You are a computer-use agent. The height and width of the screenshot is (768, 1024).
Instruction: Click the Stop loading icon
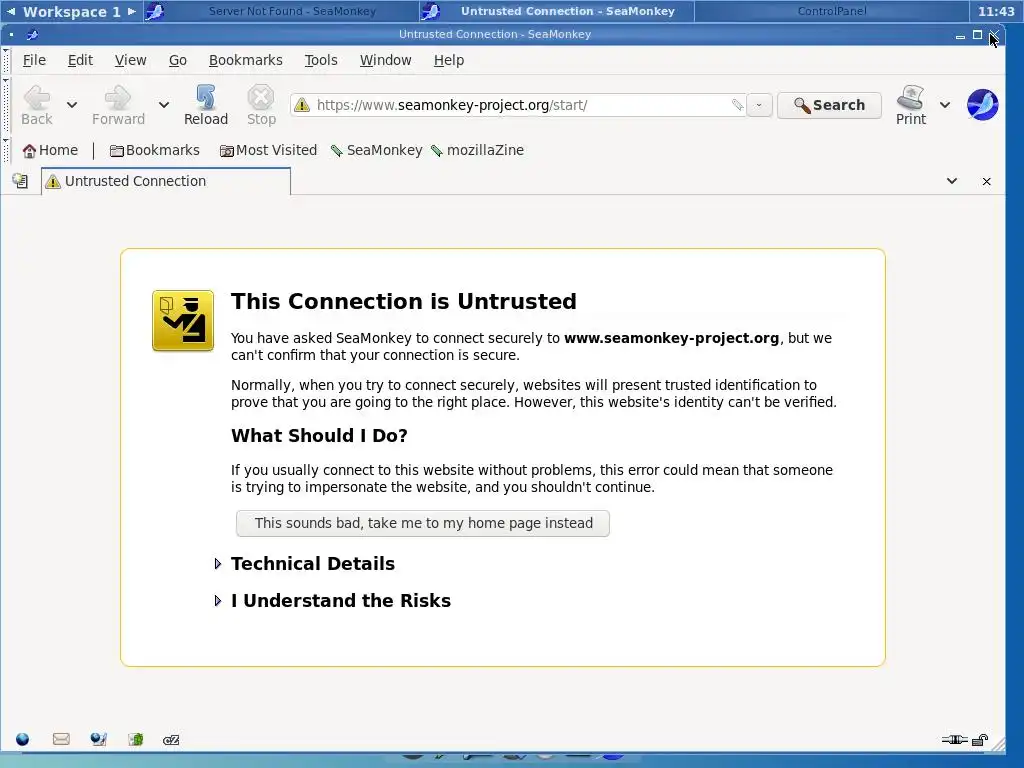pyautogui.click(x=261, y=98)
